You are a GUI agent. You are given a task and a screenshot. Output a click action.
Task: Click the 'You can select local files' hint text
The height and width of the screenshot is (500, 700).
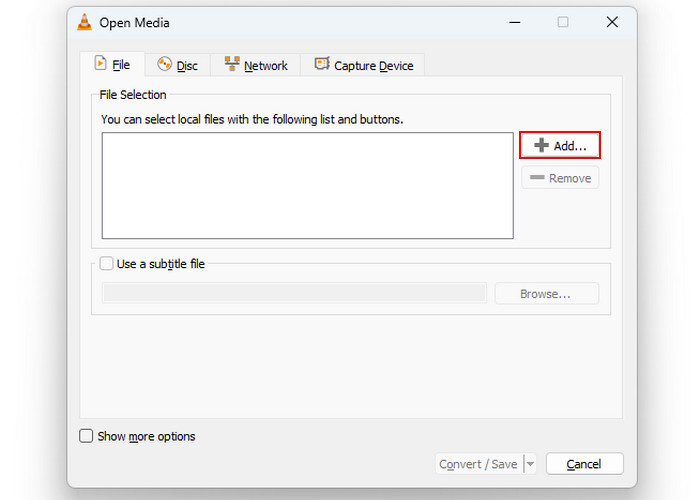[252, 120]
